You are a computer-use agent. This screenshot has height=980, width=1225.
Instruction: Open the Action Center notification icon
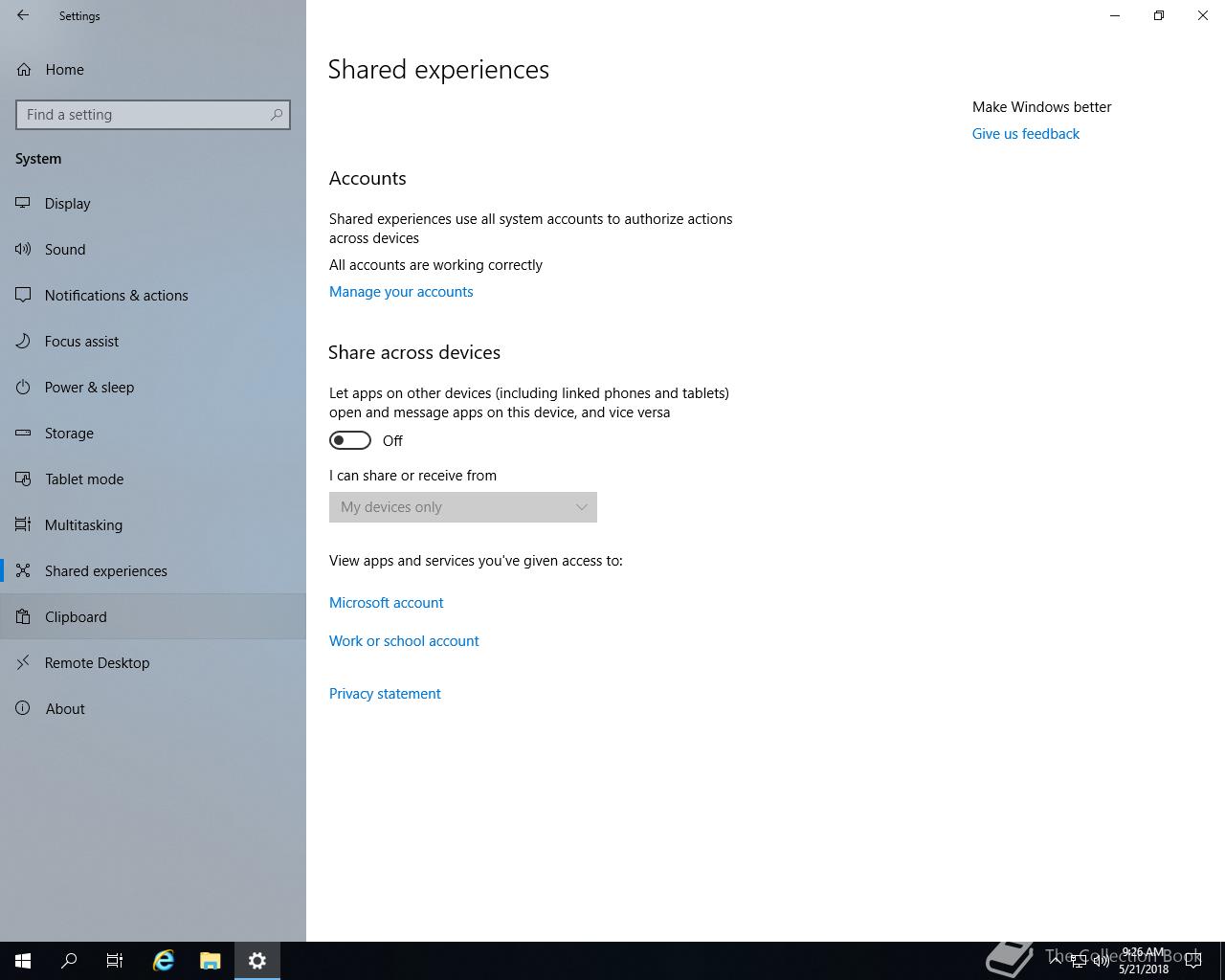(1193, 960)
